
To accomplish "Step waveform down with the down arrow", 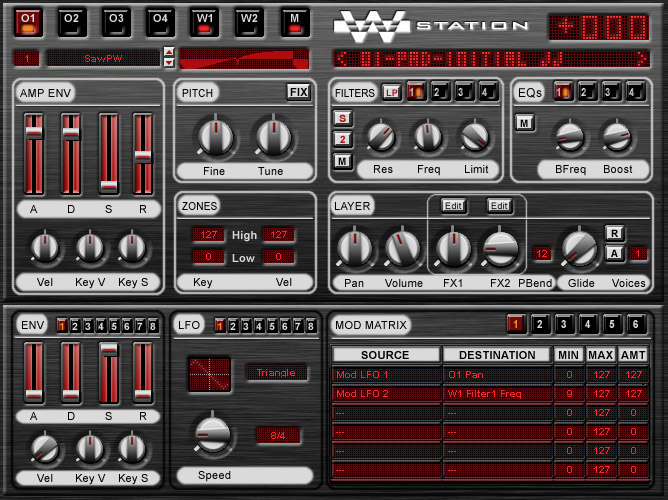I will pos(169,63).
